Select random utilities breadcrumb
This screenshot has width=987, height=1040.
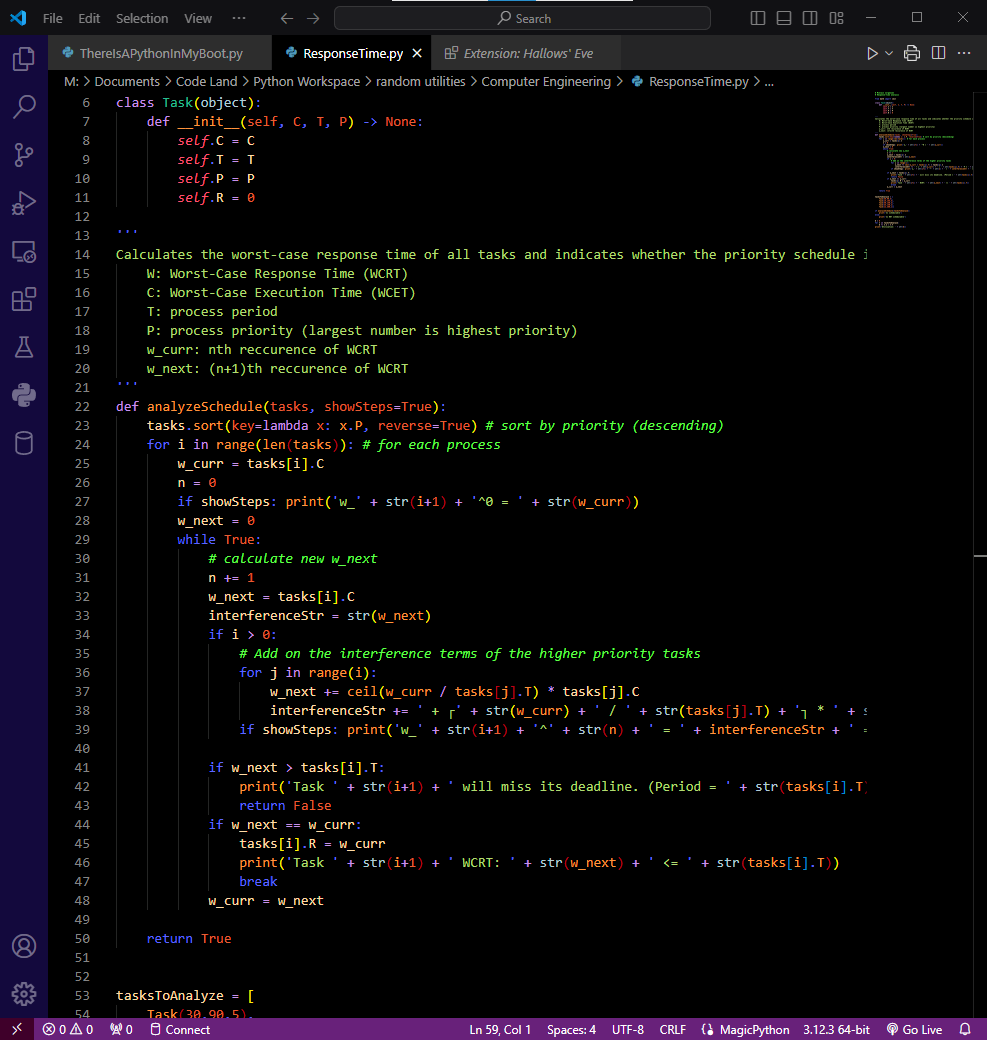pos(421,82)
